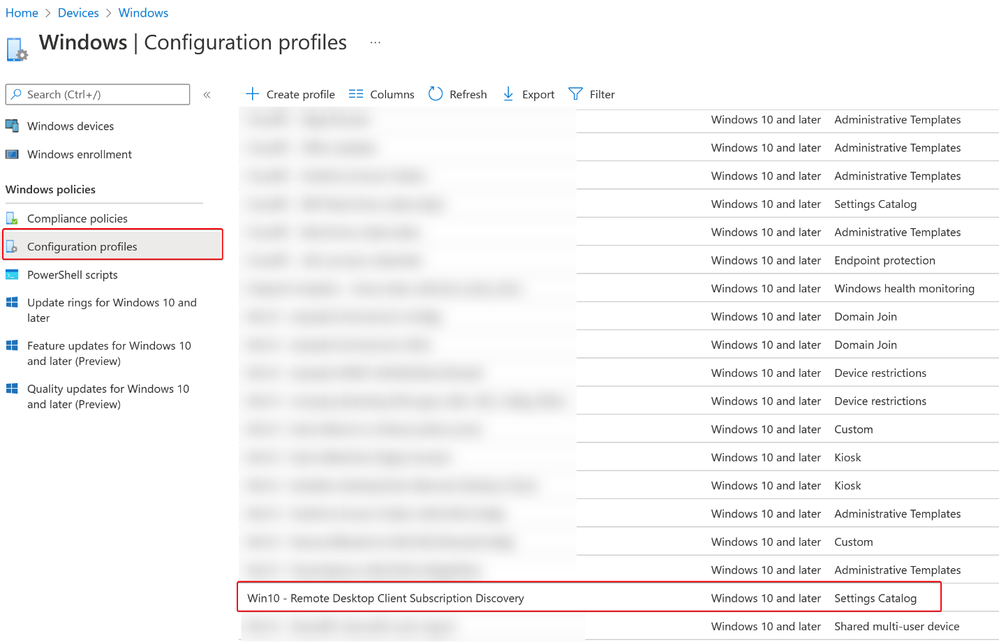Click Windows 10 and later in health monitoring row
Screen dimensions: 999x642
pyautogui.click(x=766, y=289)
